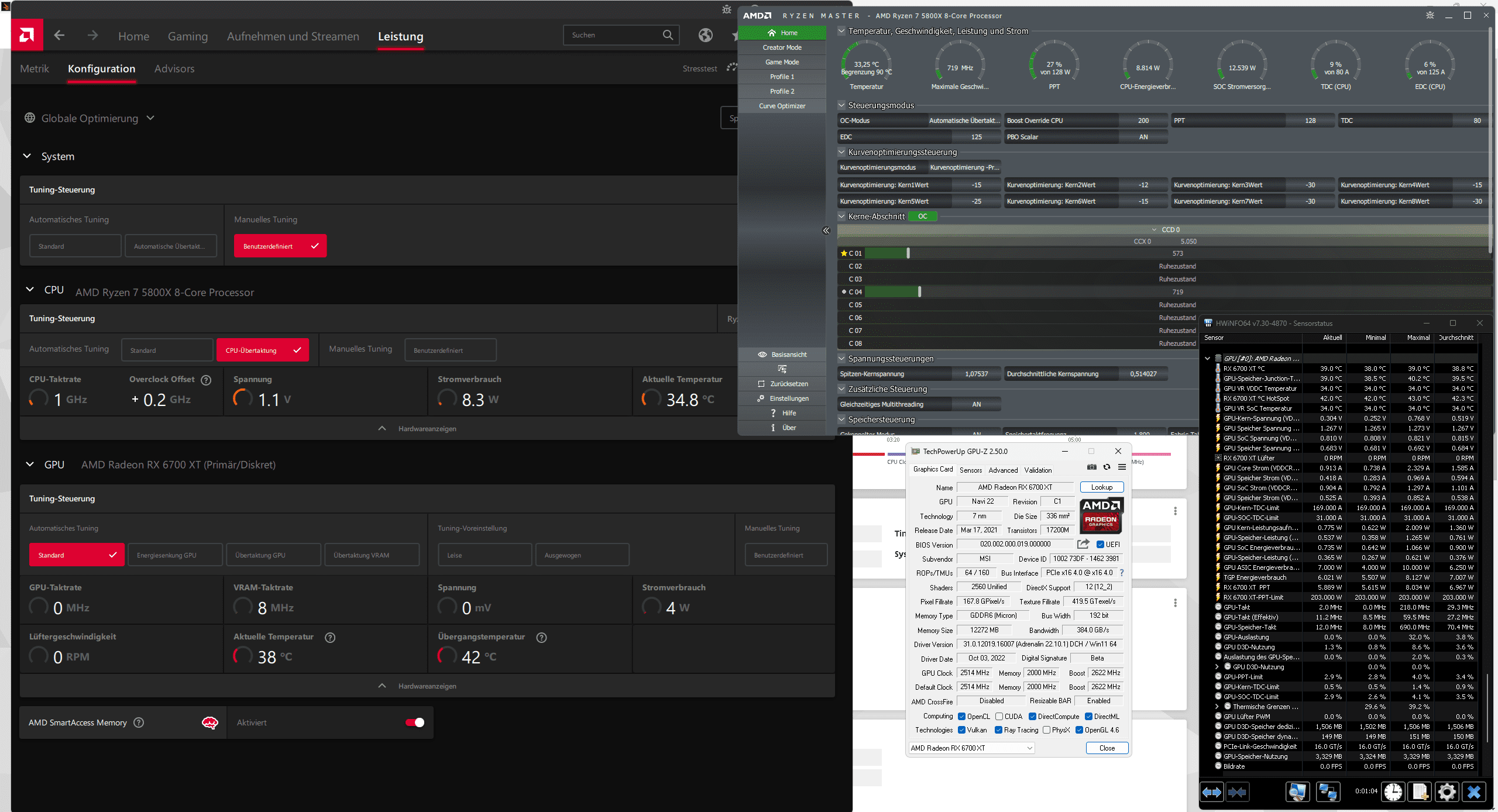
Task: Collapse the Steuerungsmodus section in Ryzen Master
Action: 841,105
